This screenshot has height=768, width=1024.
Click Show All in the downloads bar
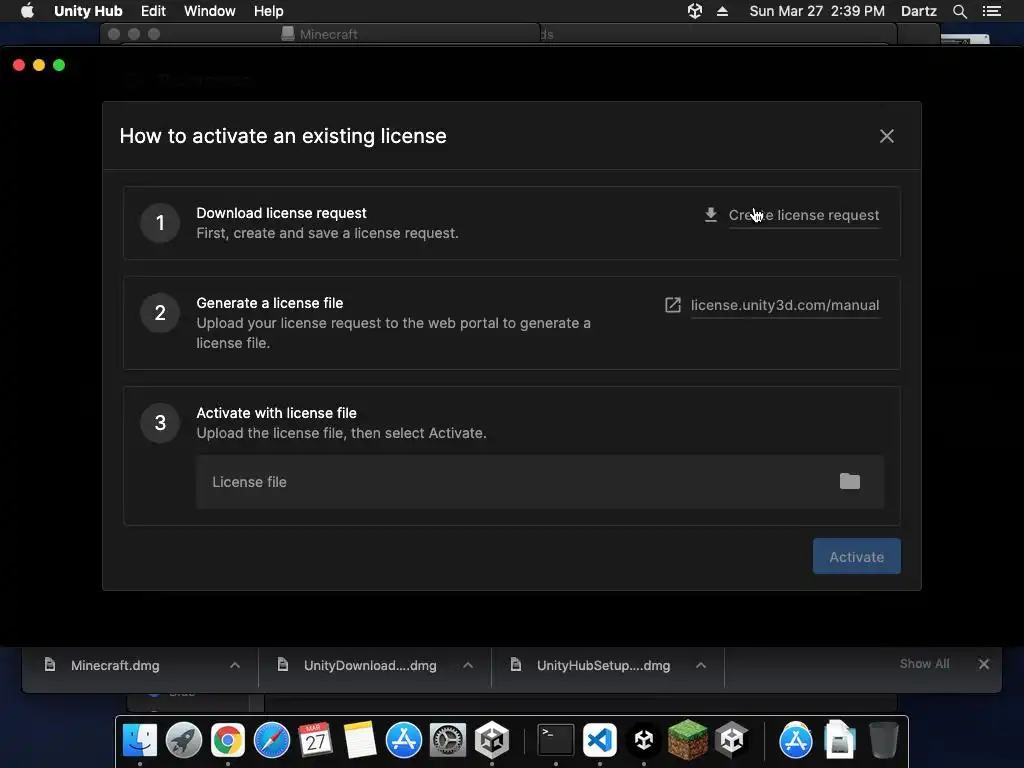(x=924, y=664)
